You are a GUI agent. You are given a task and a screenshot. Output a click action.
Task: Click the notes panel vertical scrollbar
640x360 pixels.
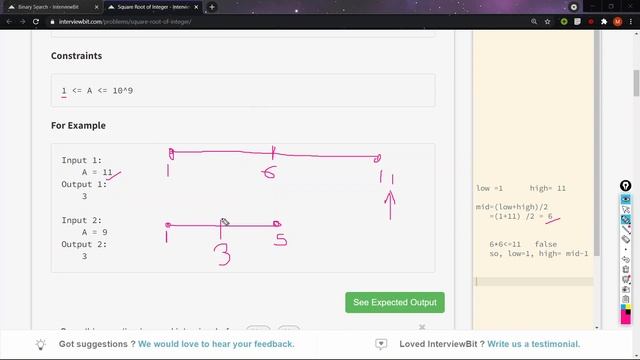(x=597, y=144)
